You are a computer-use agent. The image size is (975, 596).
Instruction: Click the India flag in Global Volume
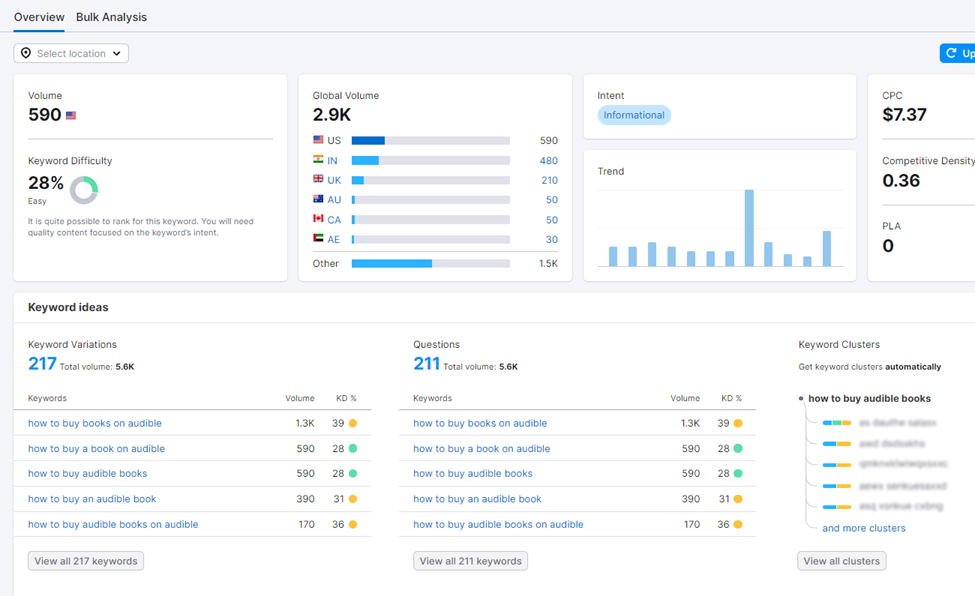click(x=318, y=160)
